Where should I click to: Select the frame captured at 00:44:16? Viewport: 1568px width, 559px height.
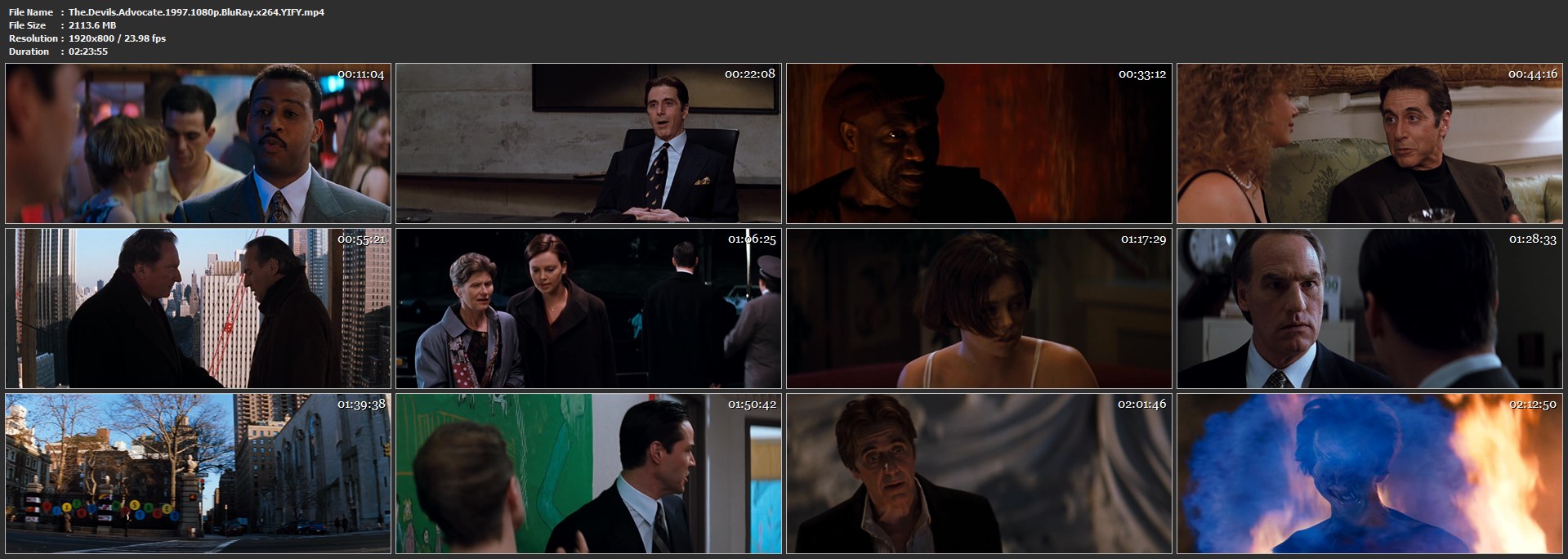1369,144
